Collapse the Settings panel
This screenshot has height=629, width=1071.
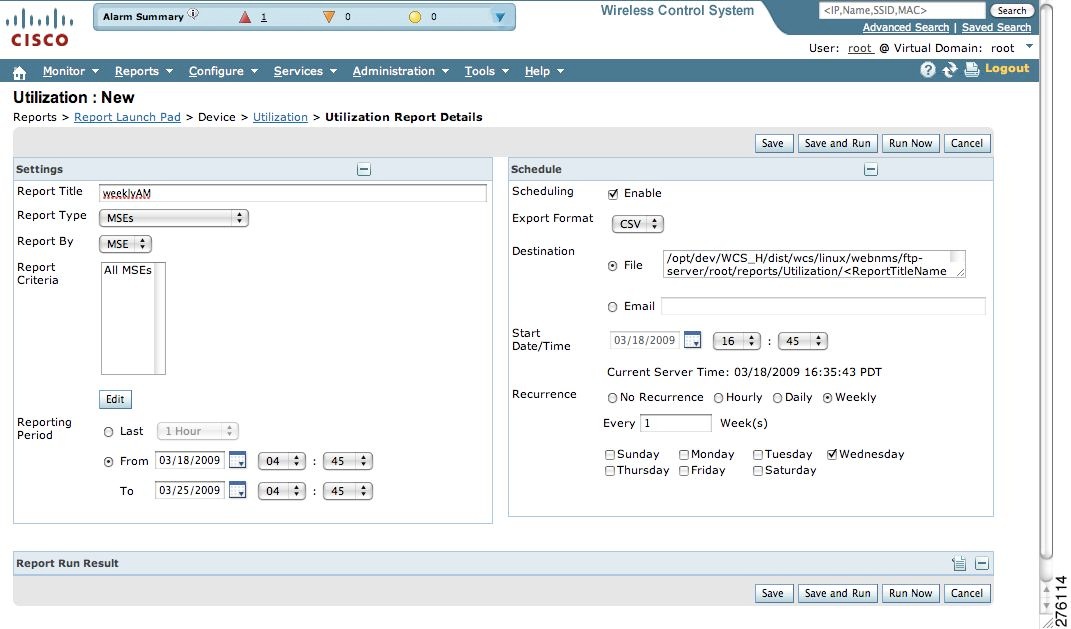pos(364,169)
